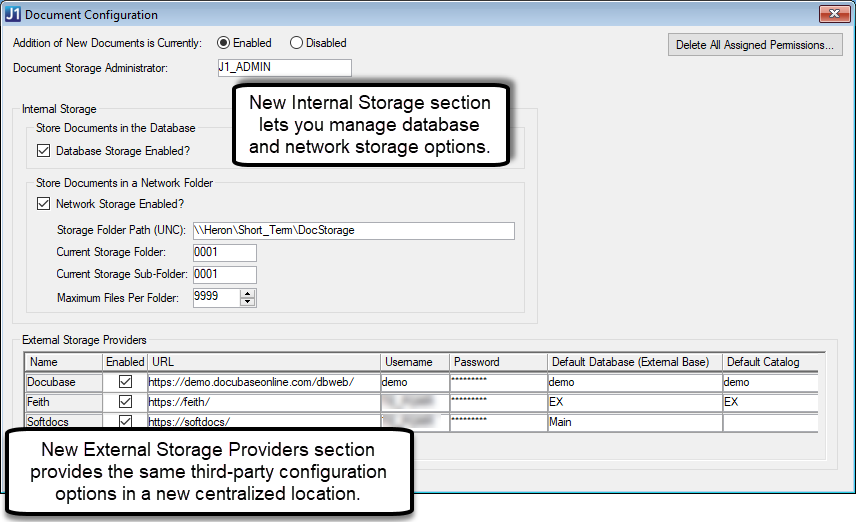856x522 pixels.
Task: Toggle Enabled checkbox for Docubase row
Action: click(x=125, y=382)
